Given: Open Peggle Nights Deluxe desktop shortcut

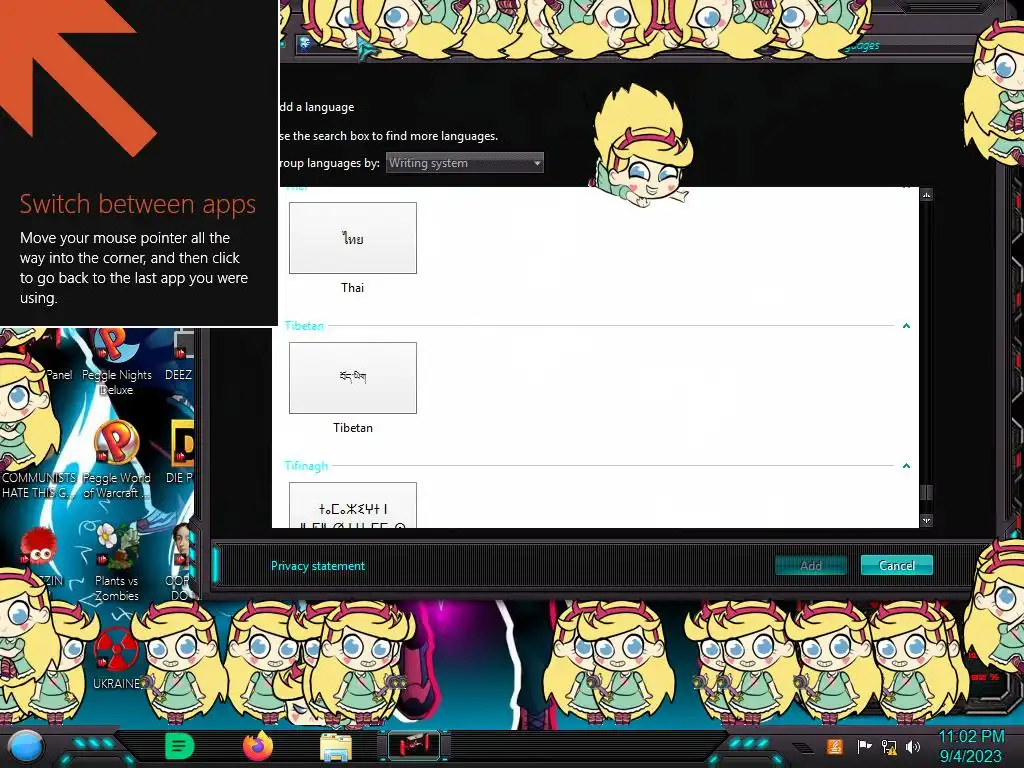Looking at the screenshot, I should 116,362.
